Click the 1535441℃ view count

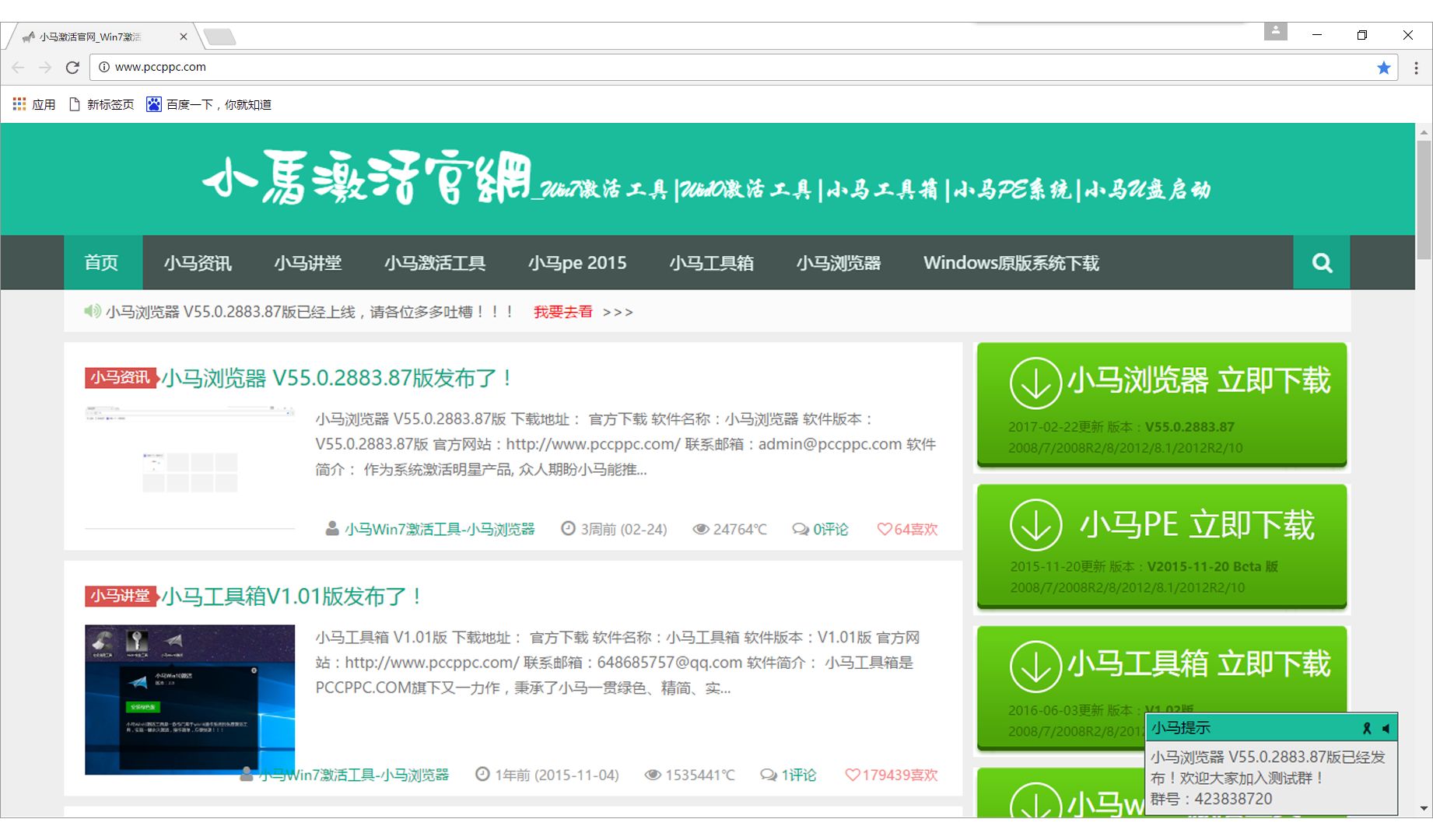pos(690,775)
